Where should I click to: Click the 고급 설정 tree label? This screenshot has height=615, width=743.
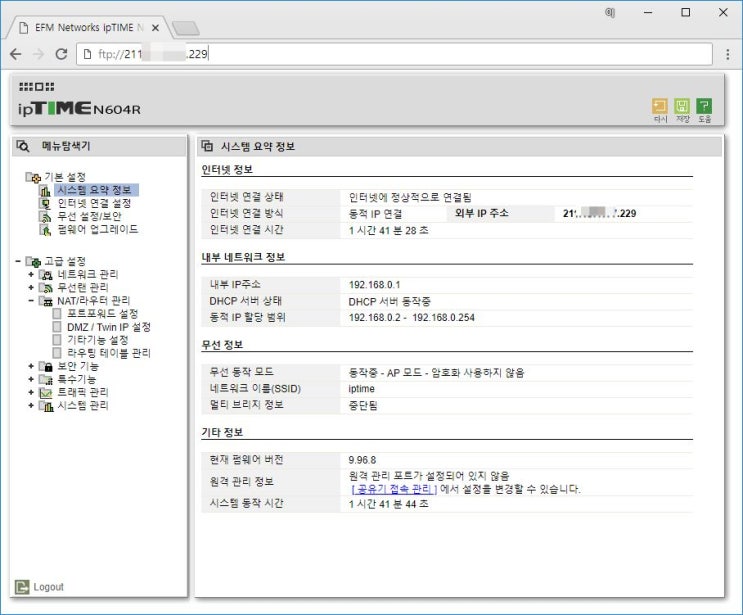pos(65,261)
